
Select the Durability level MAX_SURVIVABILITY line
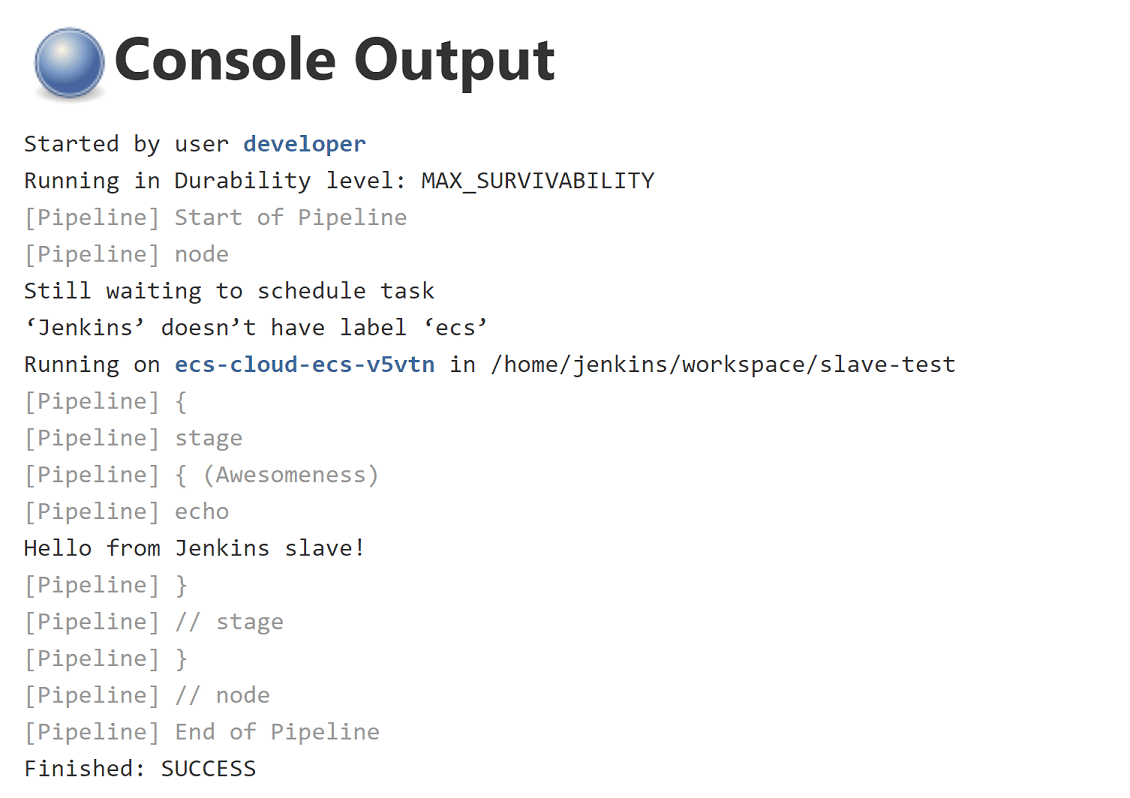coord(339,181)
